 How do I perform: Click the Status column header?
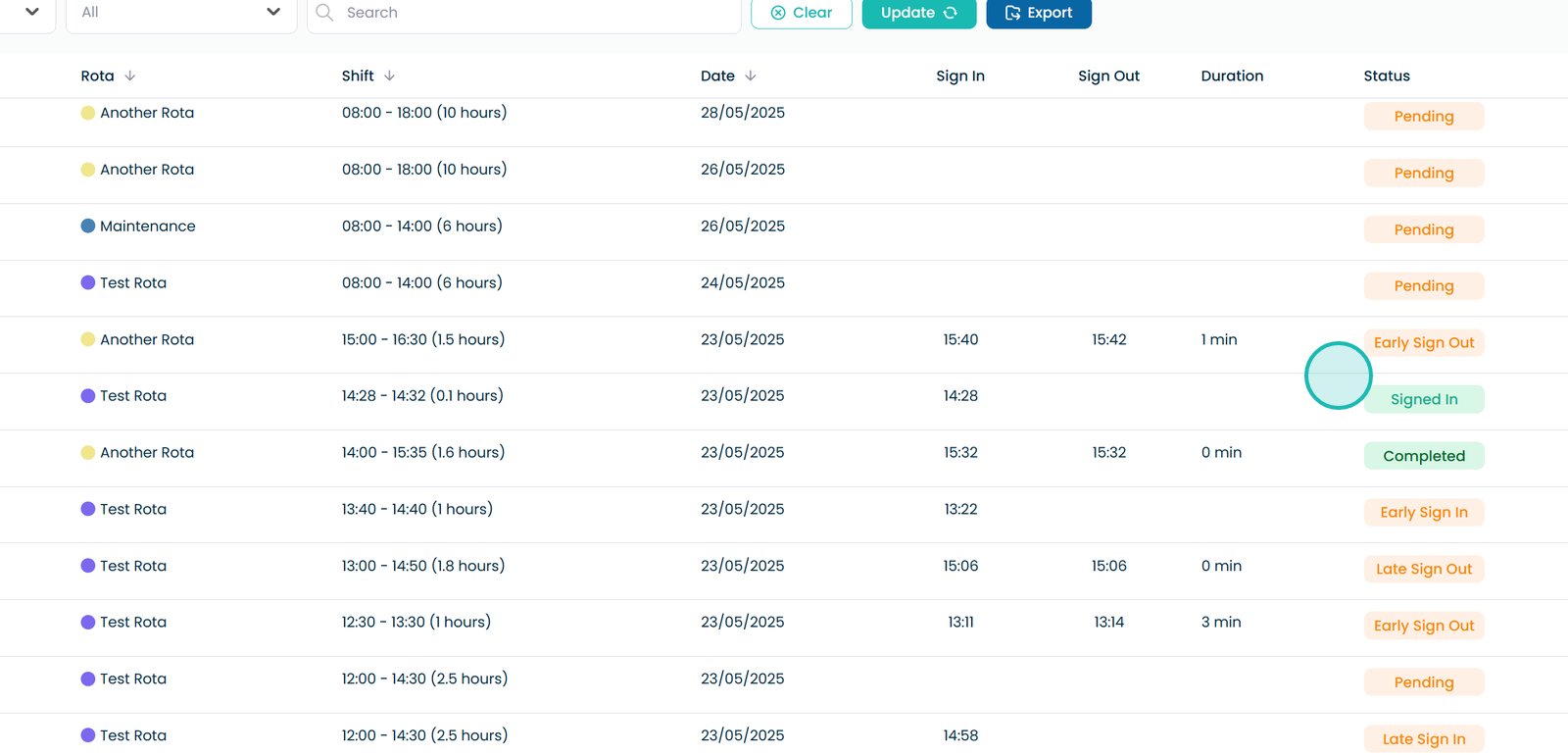[x=1386, y=75]
